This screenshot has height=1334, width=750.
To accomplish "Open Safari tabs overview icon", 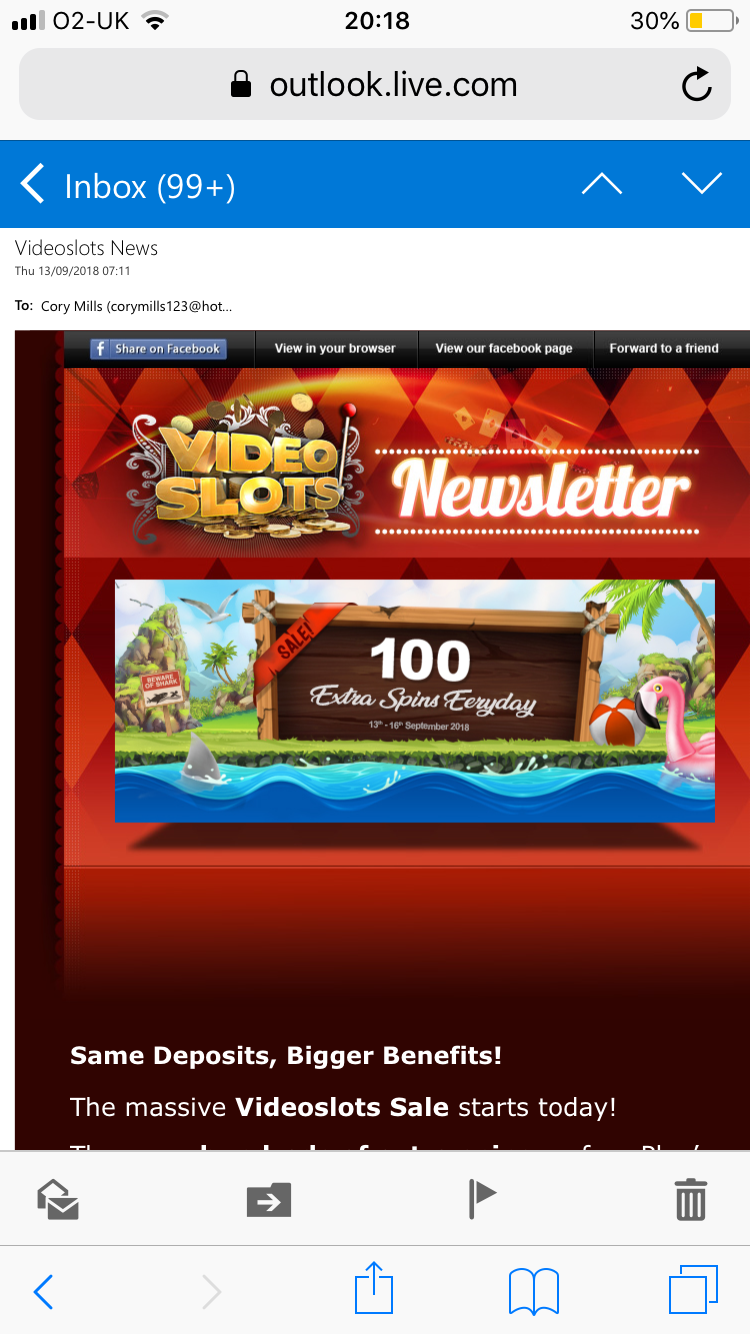I will tap(693, 1290).
